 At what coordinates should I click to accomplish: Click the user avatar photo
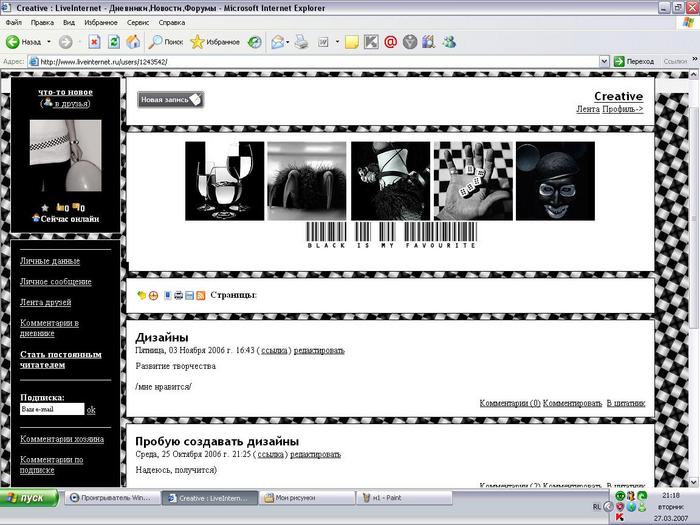coord(66,155)
